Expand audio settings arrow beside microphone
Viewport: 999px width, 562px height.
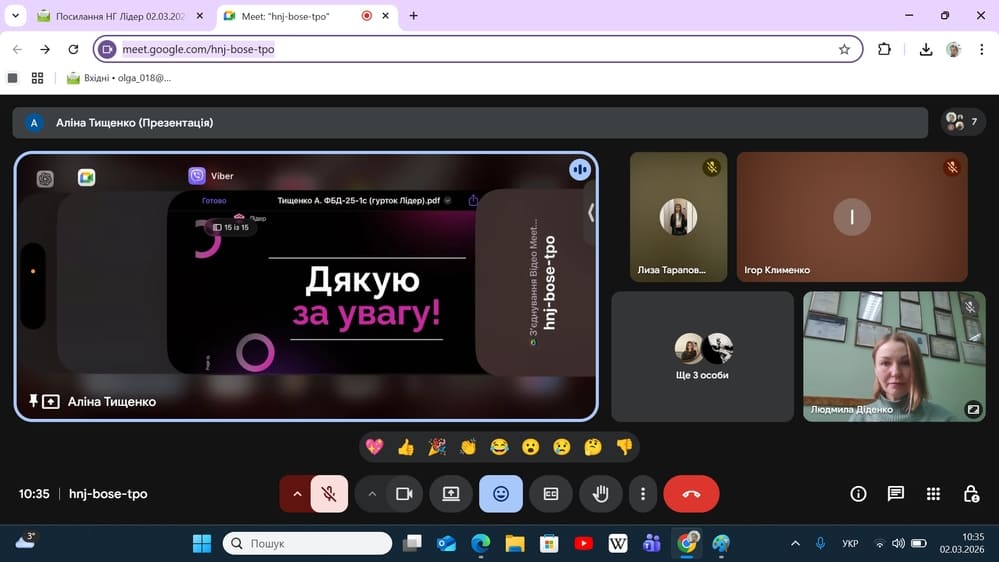pos(296,494)
